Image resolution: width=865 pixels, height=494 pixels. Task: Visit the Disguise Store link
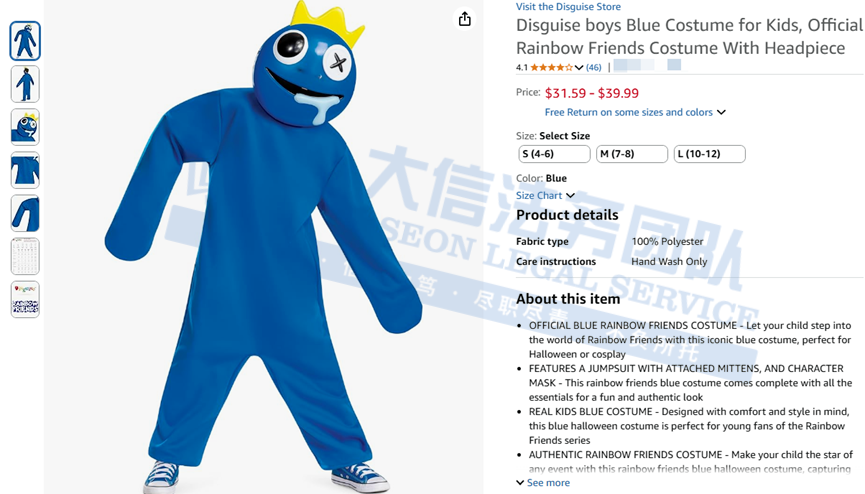(x=568, y=7)
